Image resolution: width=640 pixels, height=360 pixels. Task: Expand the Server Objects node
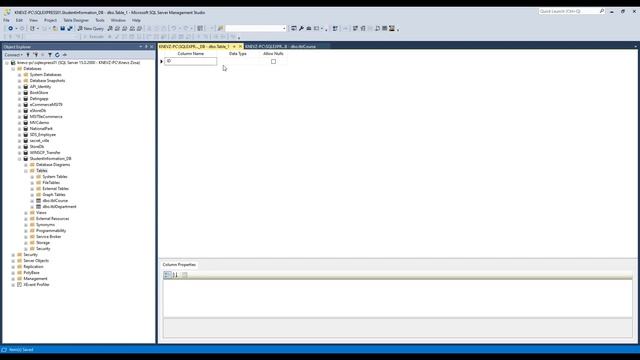13,260
